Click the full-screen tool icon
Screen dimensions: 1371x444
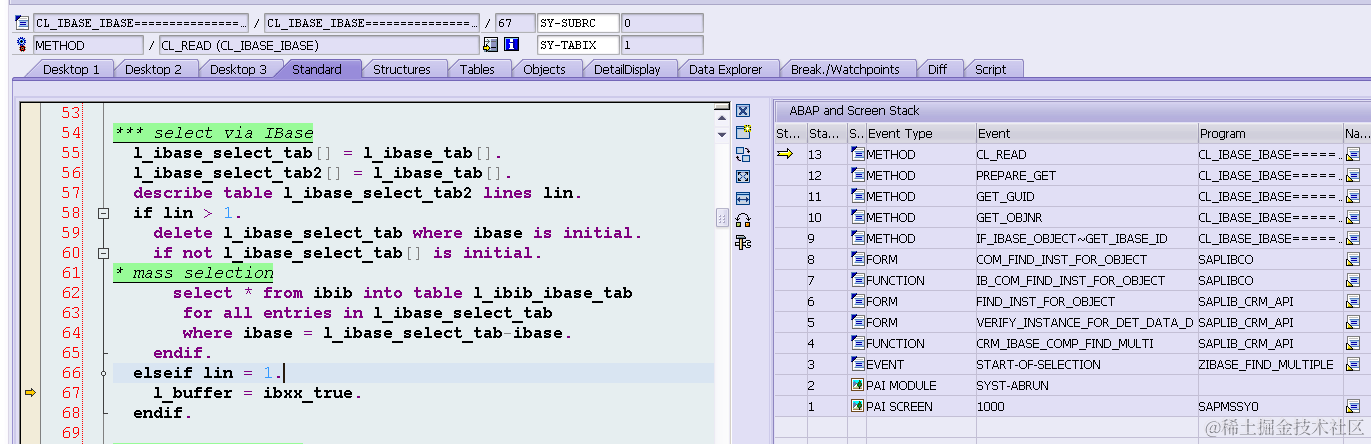click(x=743, y=176)
